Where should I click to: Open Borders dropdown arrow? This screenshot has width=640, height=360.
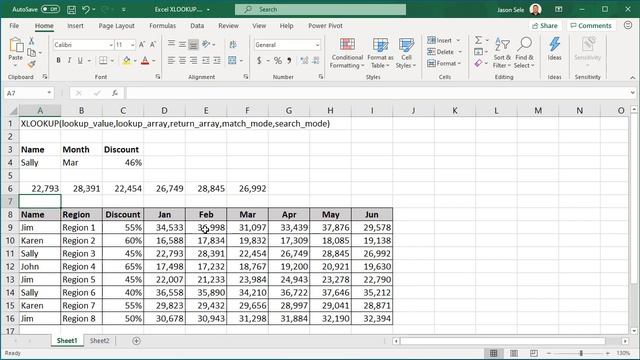point(112,61)
